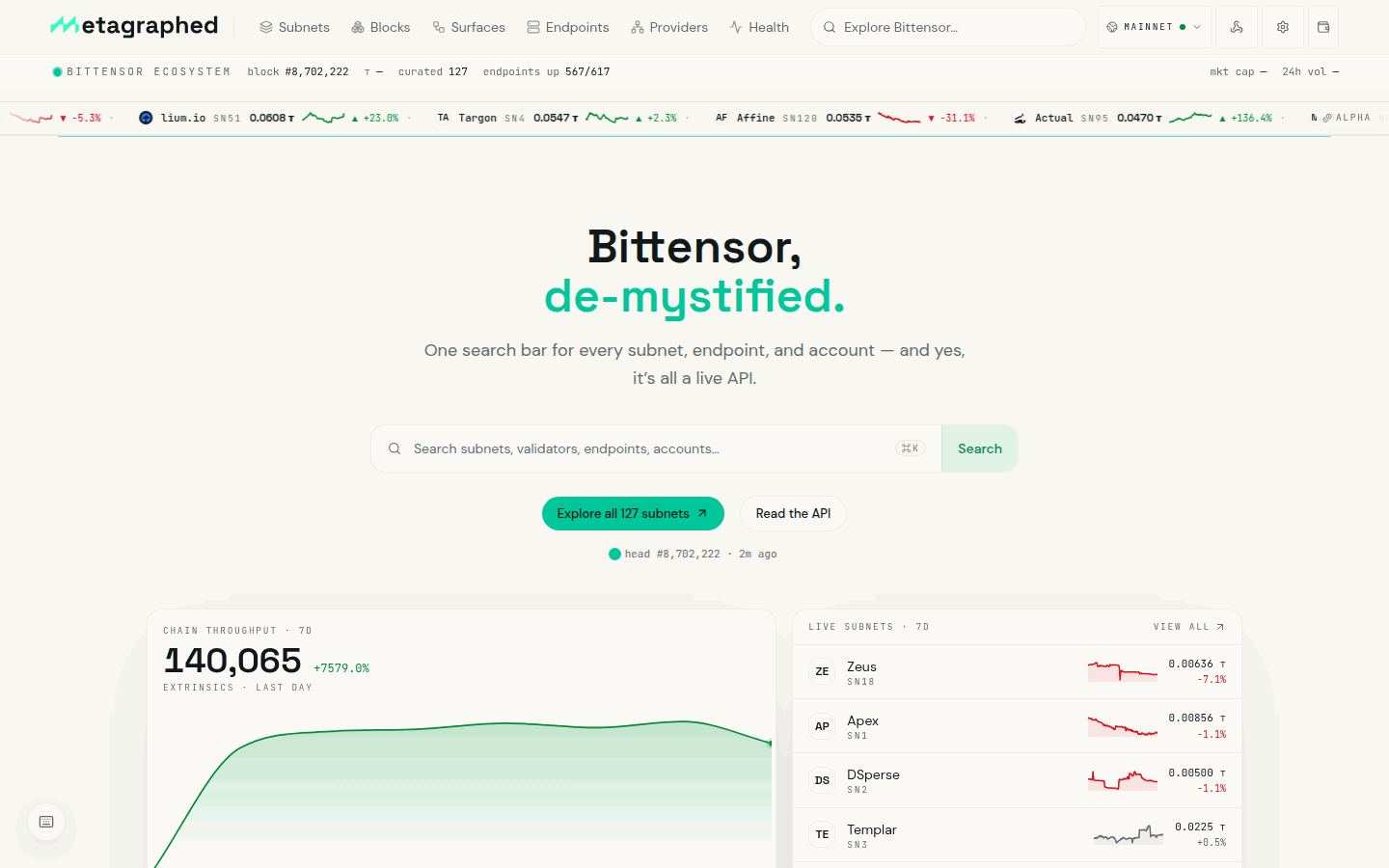Open the Templar SN3 subnet row
This screenshot has width=1389, height=868.
click(1017, 835)
